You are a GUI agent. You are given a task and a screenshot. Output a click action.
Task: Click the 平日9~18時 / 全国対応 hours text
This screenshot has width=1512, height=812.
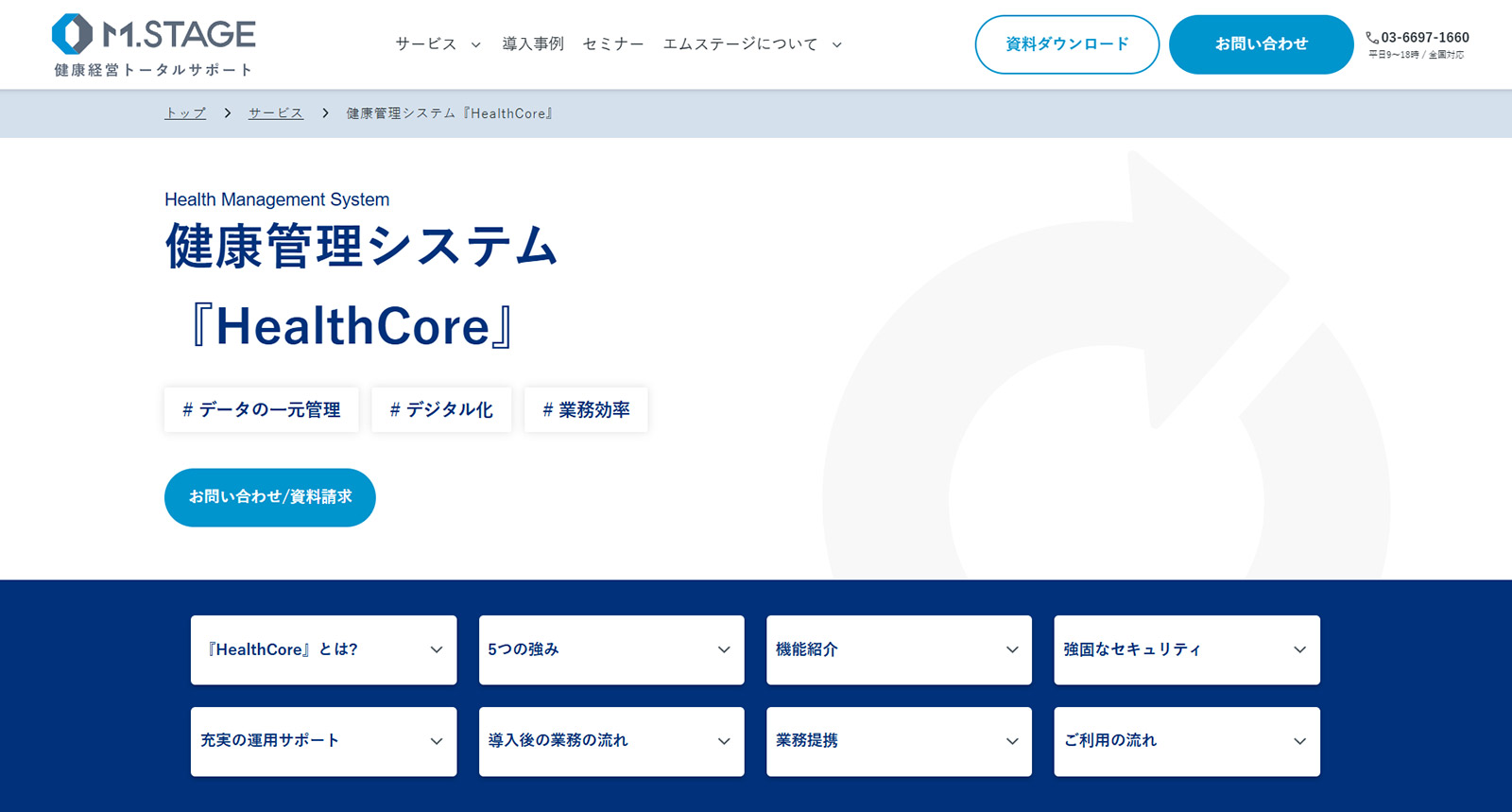1417,55
